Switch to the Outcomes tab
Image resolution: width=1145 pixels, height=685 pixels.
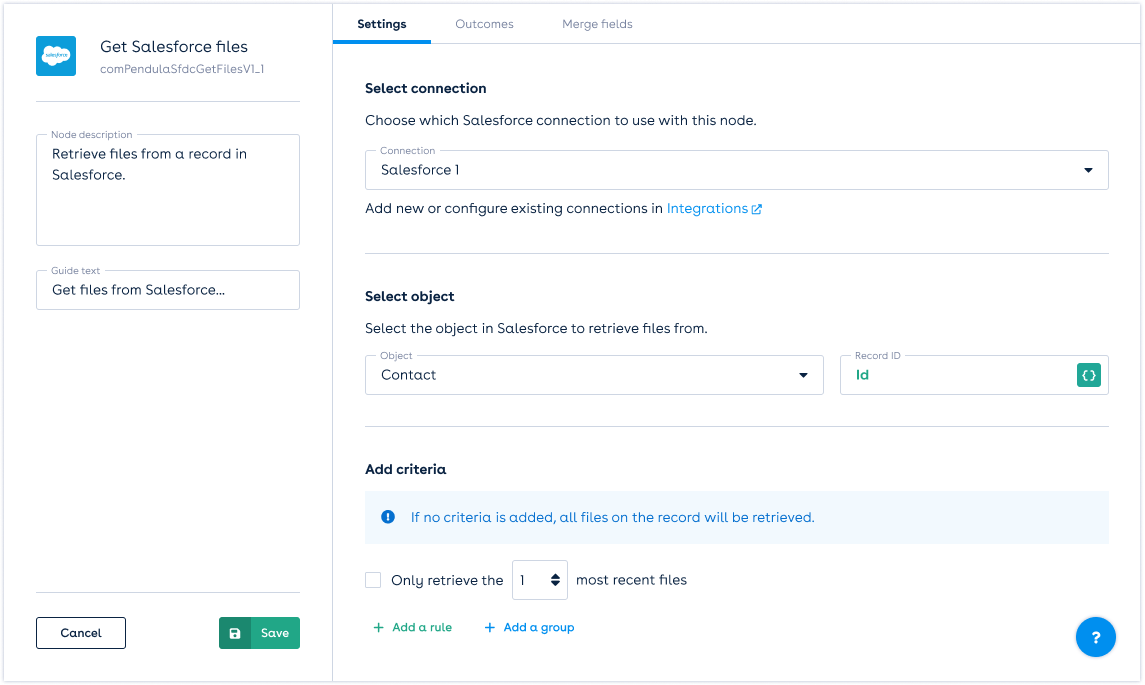tap(484, 24)
